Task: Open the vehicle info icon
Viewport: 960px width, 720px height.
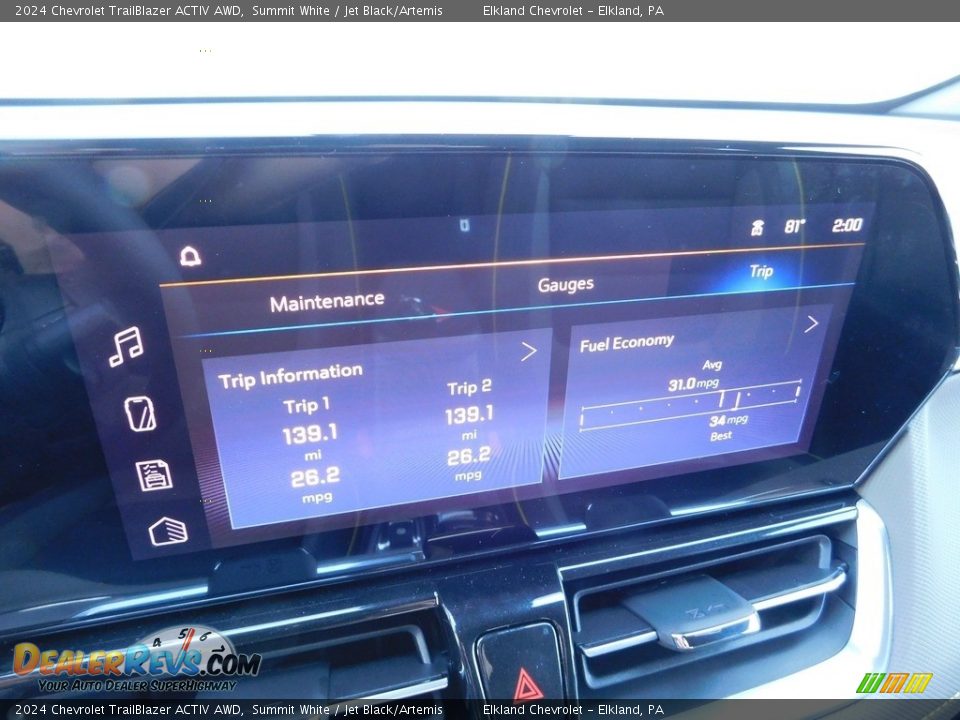Action: tap(154, 475)
